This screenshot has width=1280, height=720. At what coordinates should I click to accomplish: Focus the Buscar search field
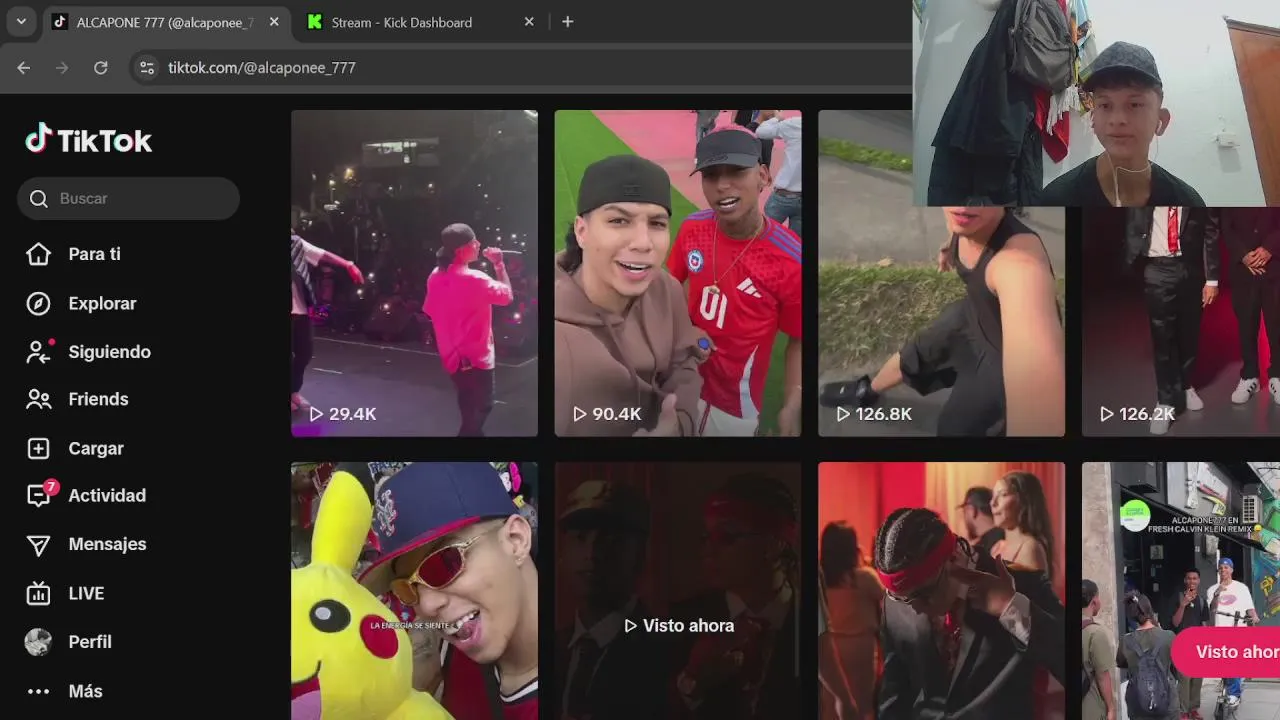point(128,198)
